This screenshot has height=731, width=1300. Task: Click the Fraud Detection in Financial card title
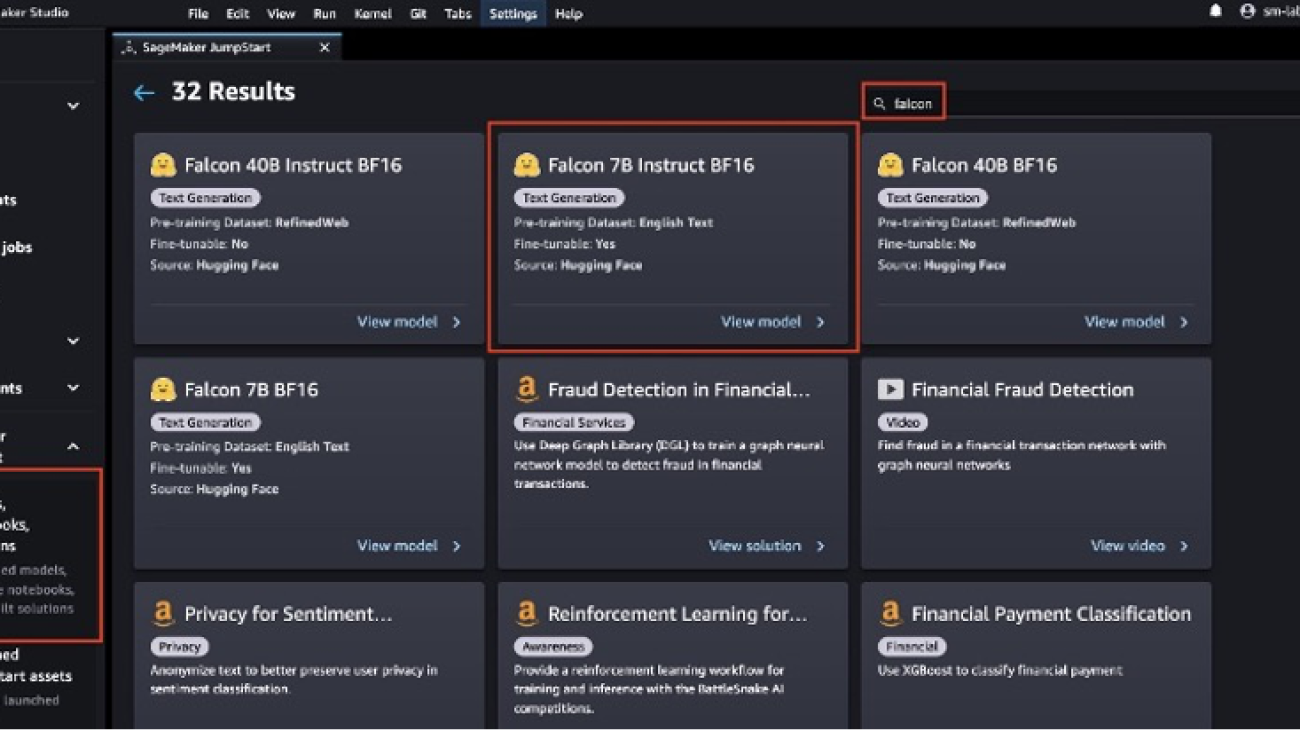click(x=679, y=389)
